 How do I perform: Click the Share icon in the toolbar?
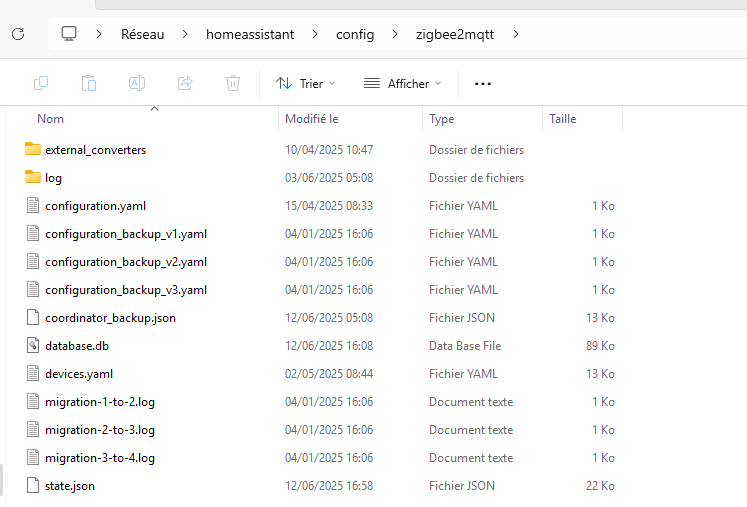point(185,83)
